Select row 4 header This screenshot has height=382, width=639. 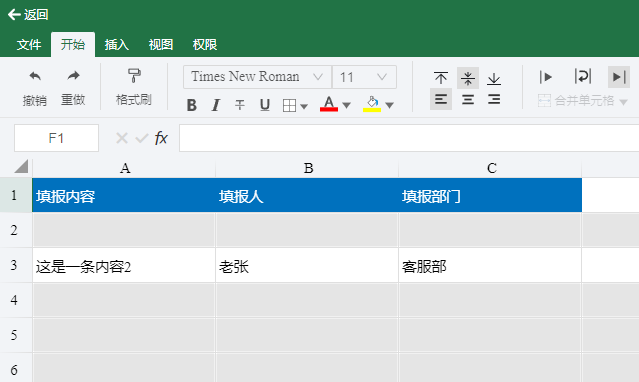click(16, 300)
